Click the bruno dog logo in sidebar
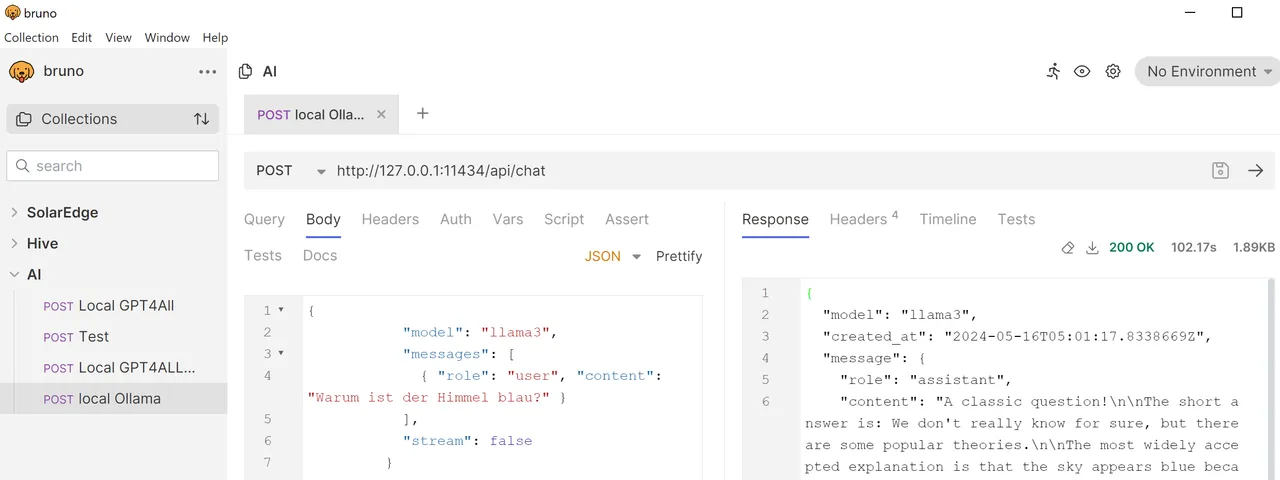 [x=22, y=72]
